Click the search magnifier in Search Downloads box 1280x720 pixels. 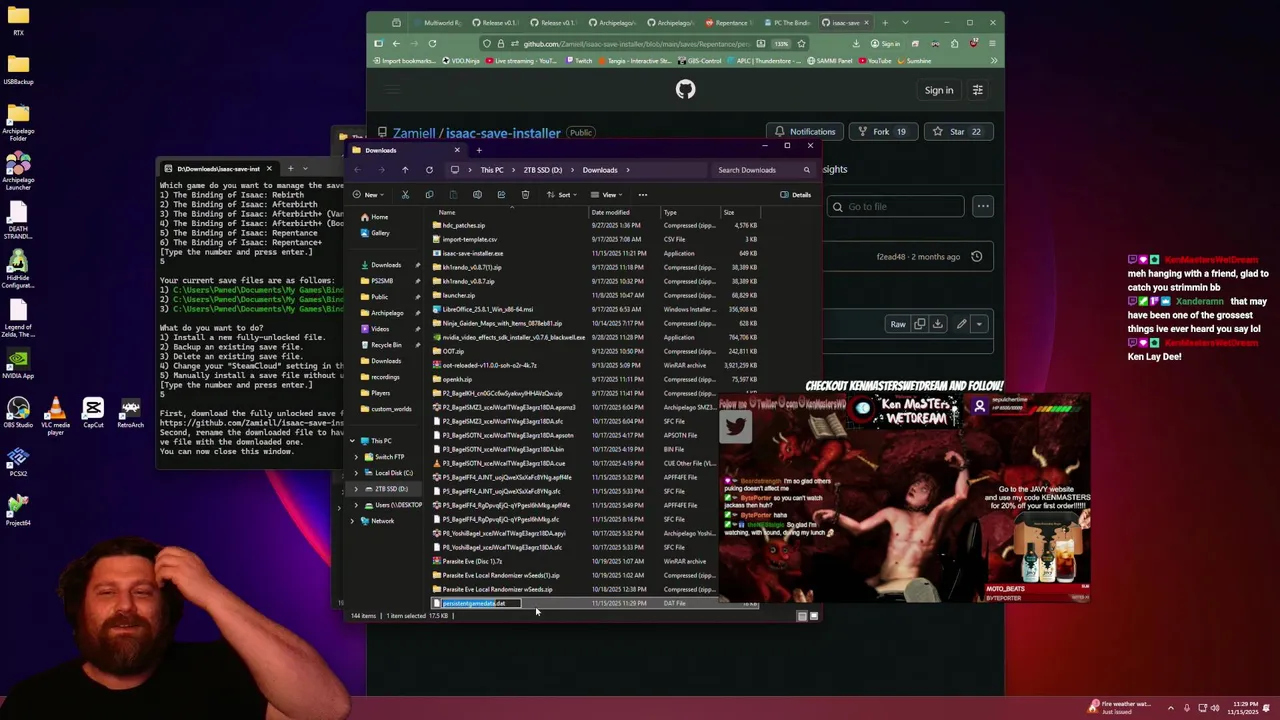pos(806,170)
